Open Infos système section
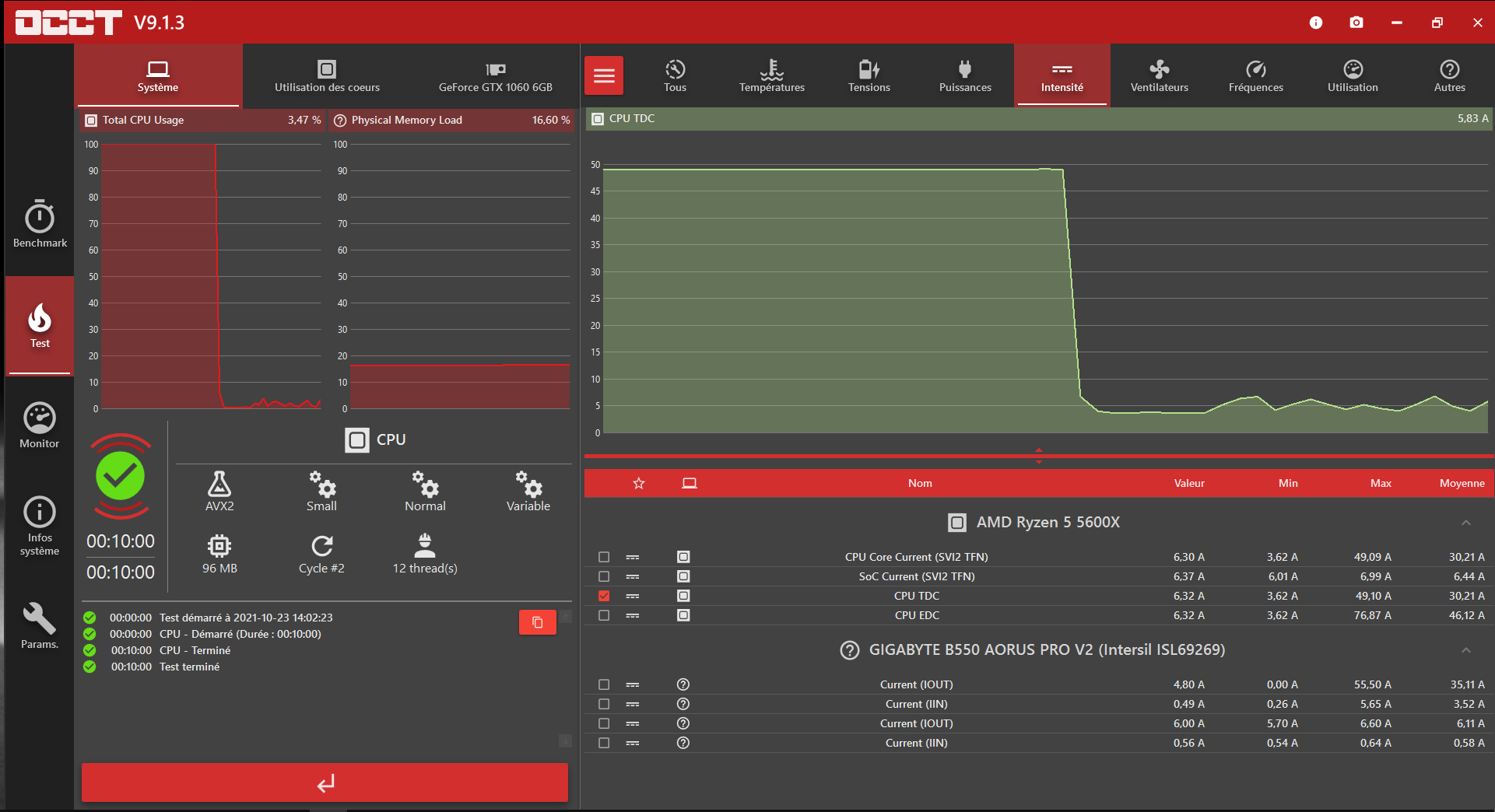Viewport: 1495px width, 812px height. tap(40, 527)
